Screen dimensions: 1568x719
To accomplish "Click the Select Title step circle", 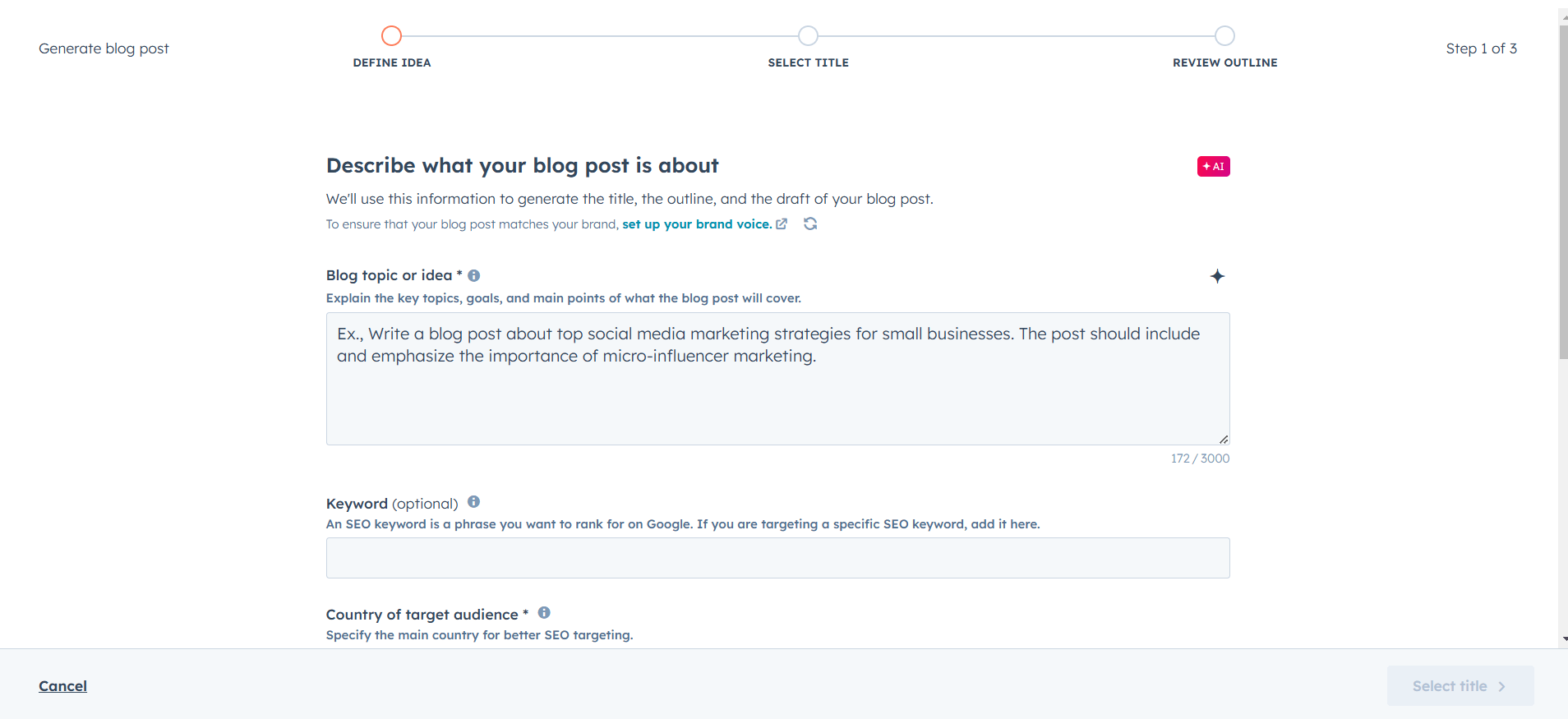I will coord(808,35).
